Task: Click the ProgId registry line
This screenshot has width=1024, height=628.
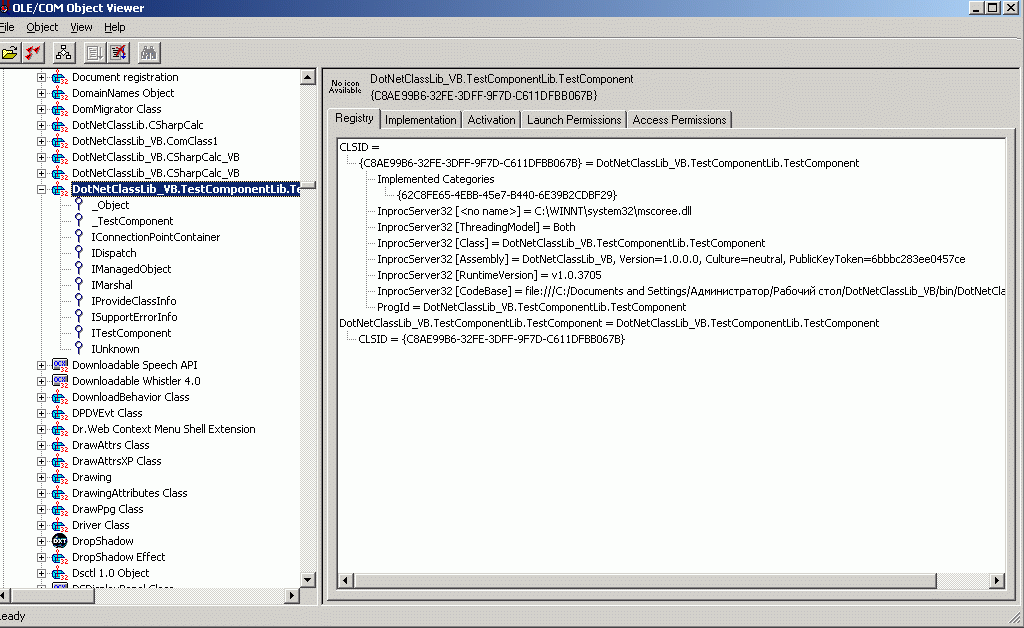Action: (532, 307)
